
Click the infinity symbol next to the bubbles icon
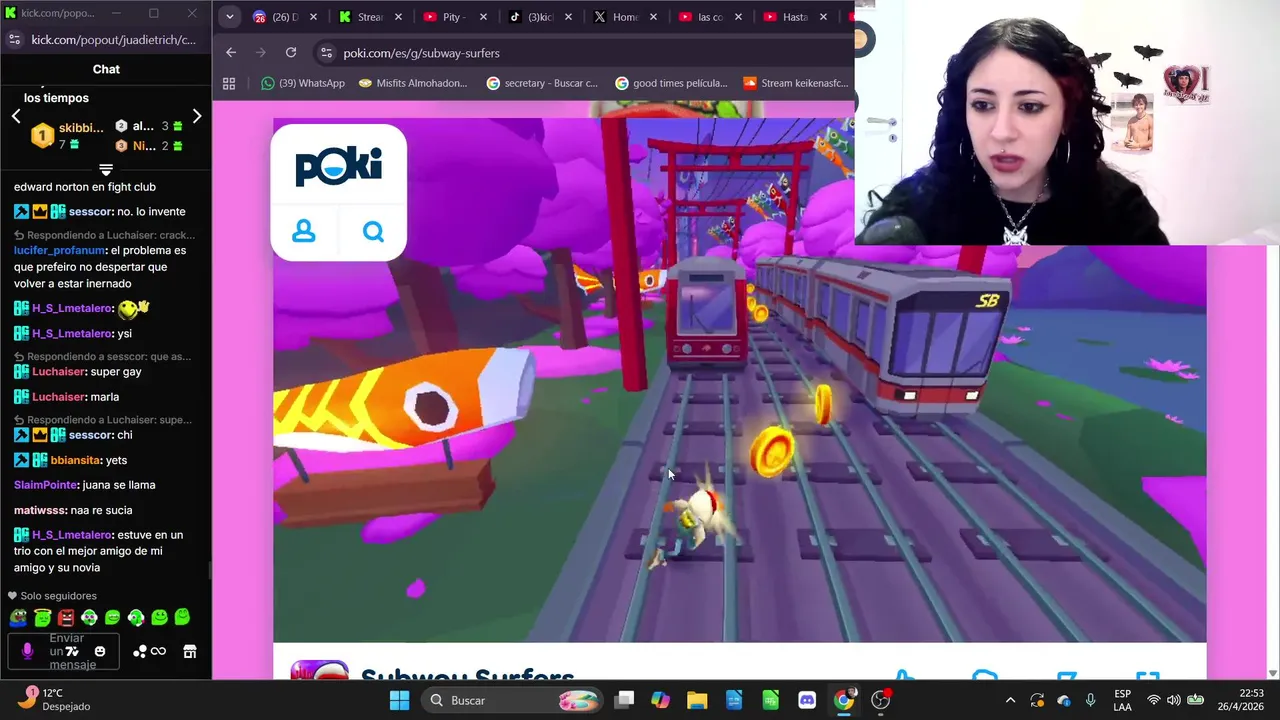coord(158,652)
